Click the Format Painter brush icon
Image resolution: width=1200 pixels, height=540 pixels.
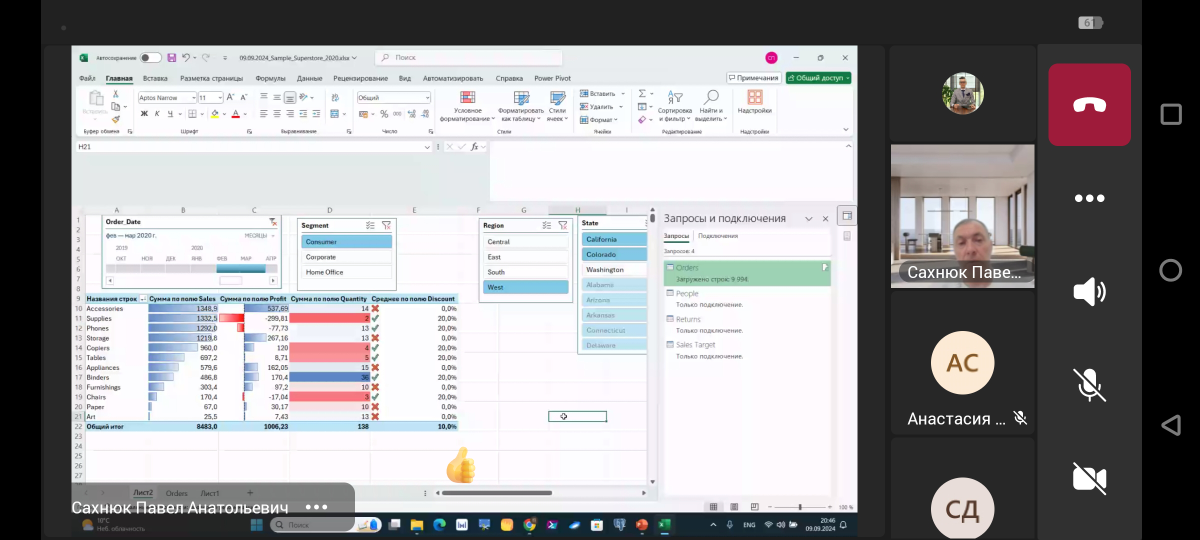(x=116, y=119)
